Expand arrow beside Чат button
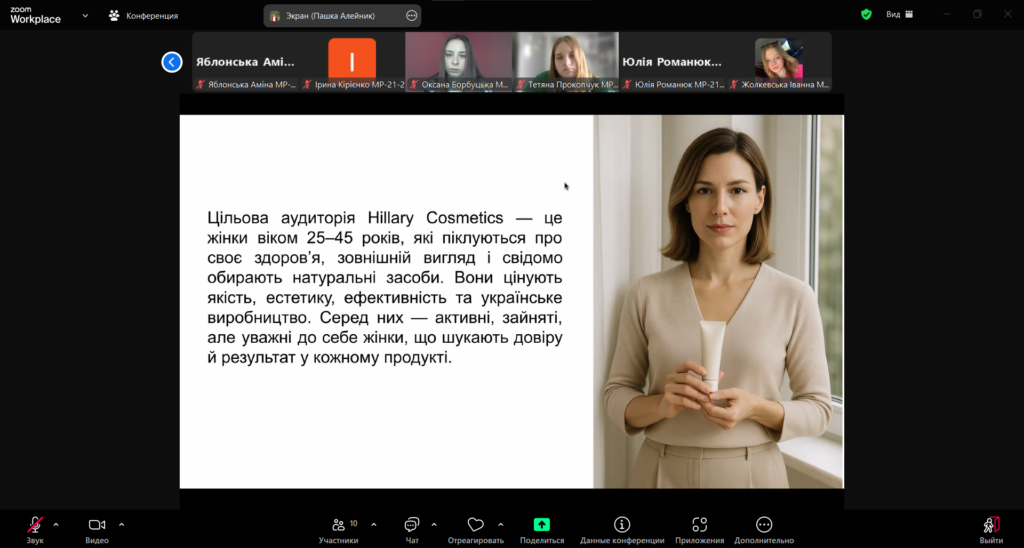Screen dimensions: 1024x548 (434, 524)
